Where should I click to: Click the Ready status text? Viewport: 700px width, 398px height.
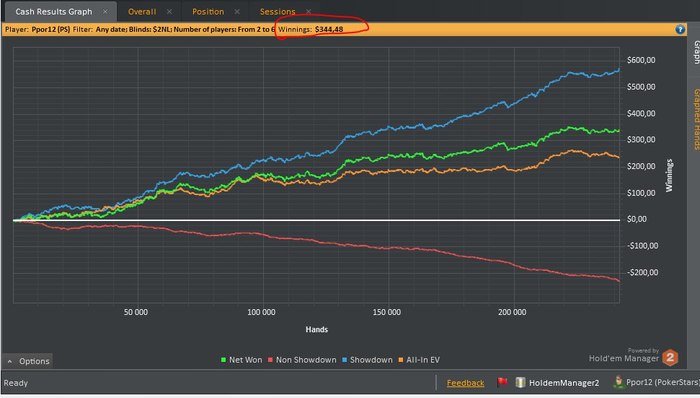[16, 383]
